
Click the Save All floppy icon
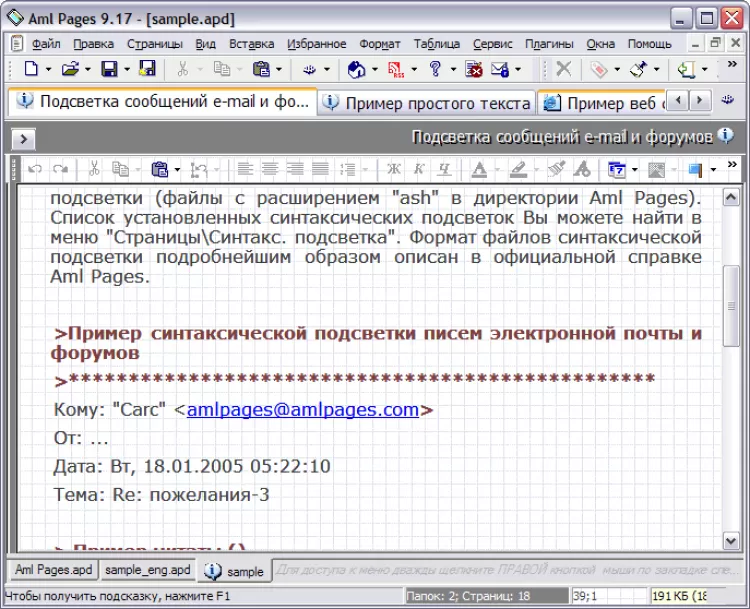147,69
